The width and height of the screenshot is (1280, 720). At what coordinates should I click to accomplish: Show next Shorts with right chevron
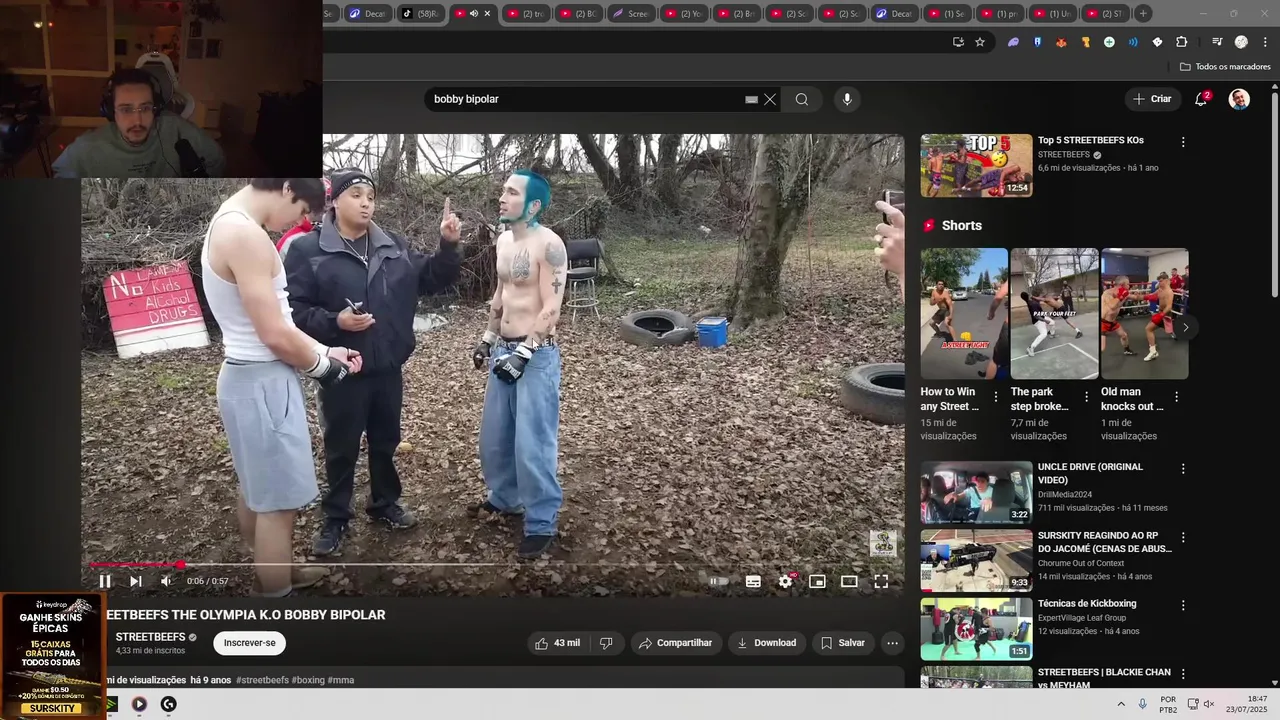tap(1185, 327)
